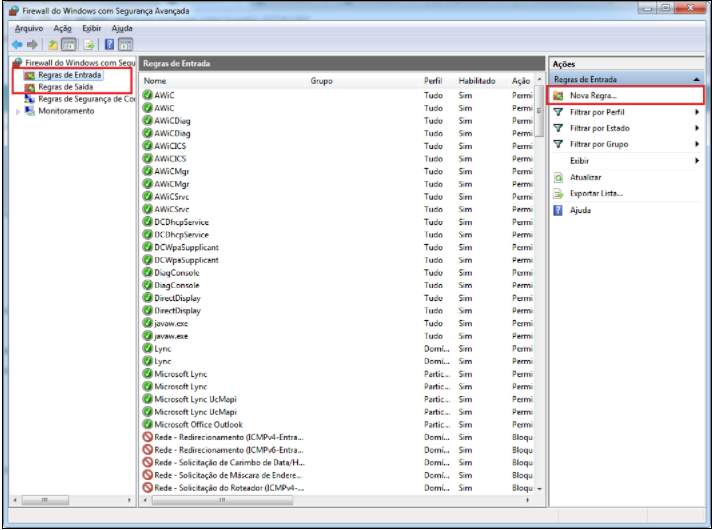This screenshot has height=530, width=712.
Task: Click the Back arrow toolbar icon
Action: point(17,45)
